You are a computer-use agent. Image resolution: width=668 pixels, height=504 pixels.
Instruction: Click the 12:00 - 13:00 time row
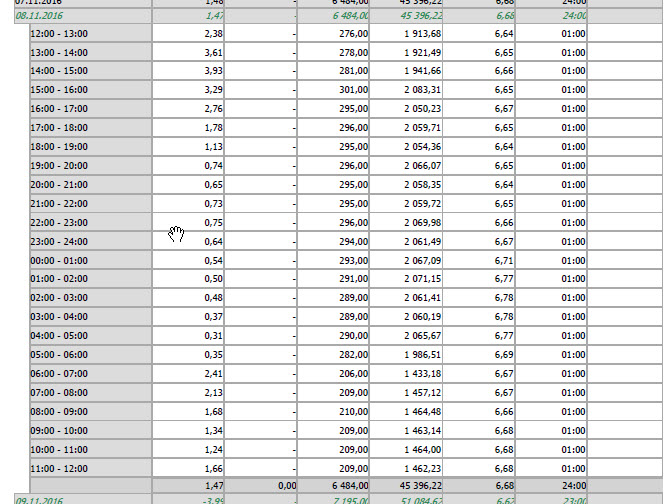(x=346, y=34)
